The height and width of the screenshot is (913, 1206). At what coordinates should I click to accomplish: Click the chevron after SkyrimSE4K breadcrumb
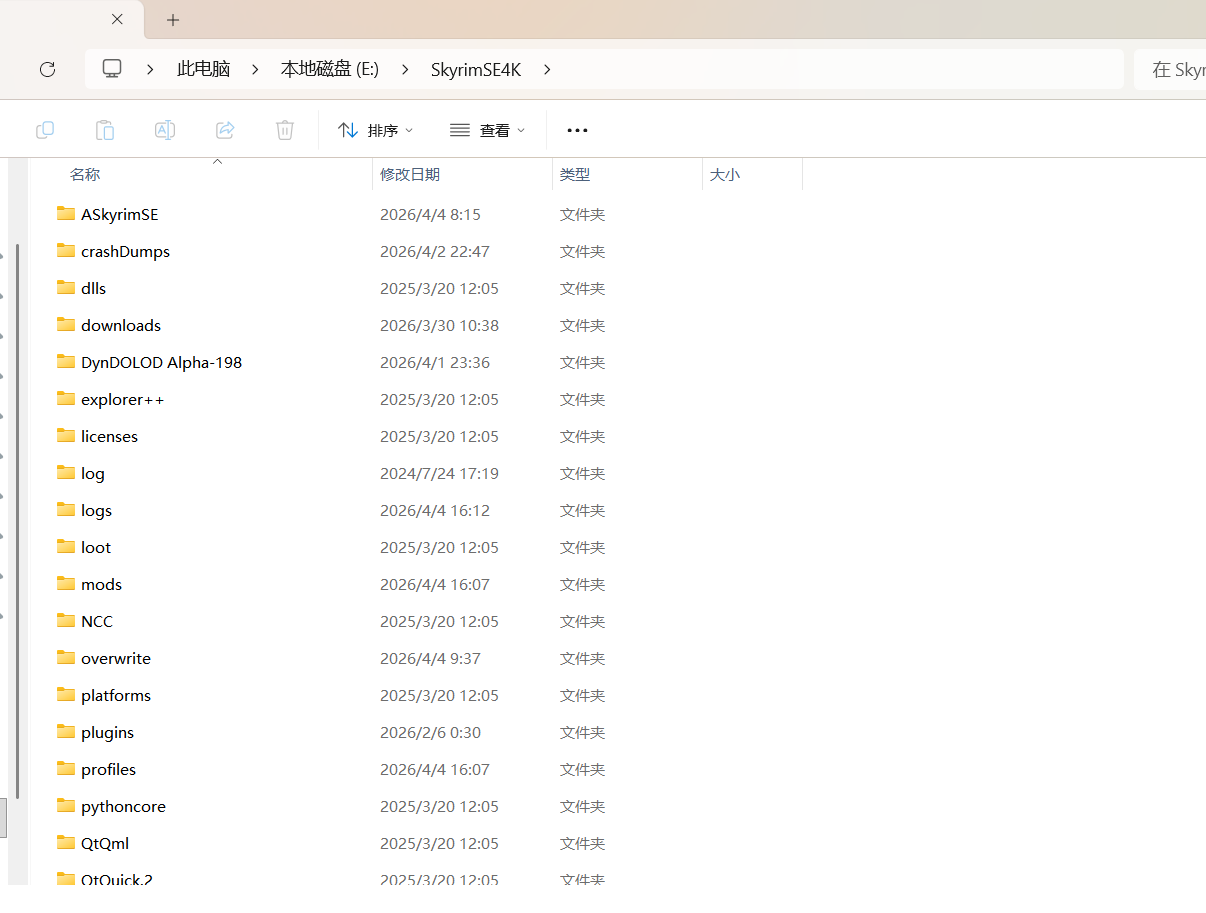(547, 69)
